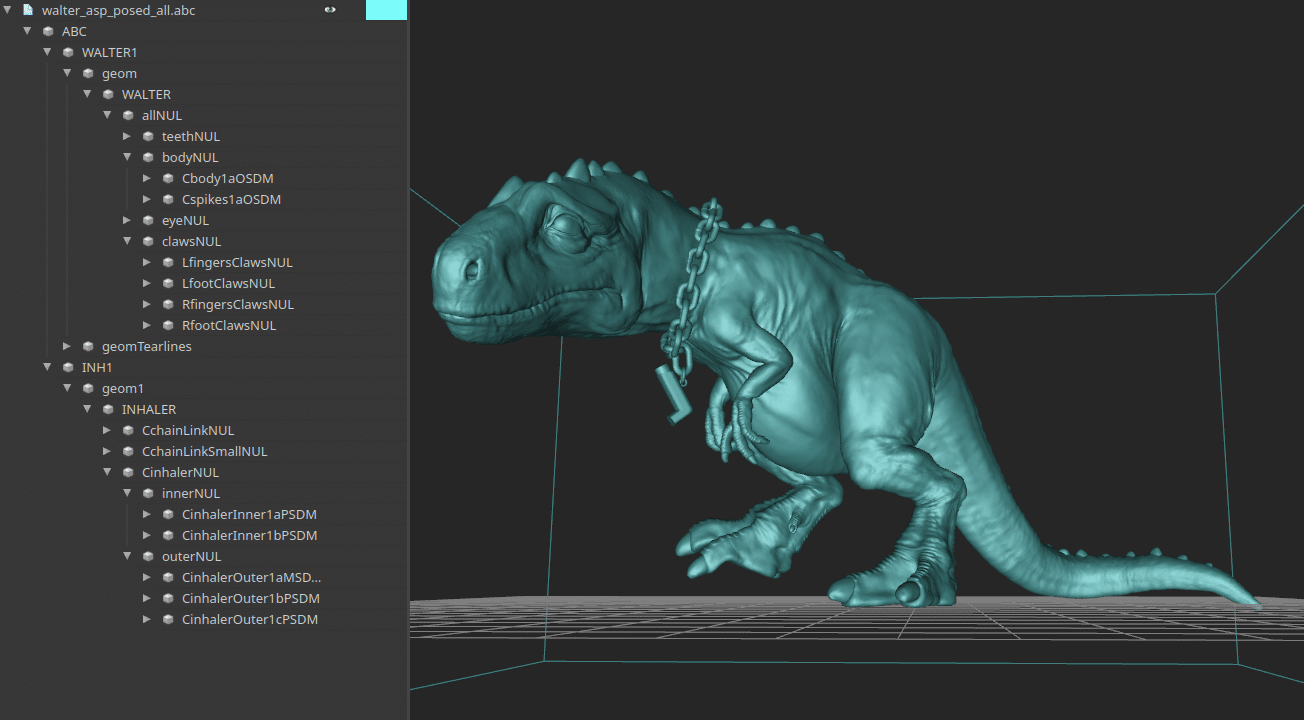Select the node icon for CchainLinkNUL
This screenshot has width=1304, height=720.
click(127, 430)
